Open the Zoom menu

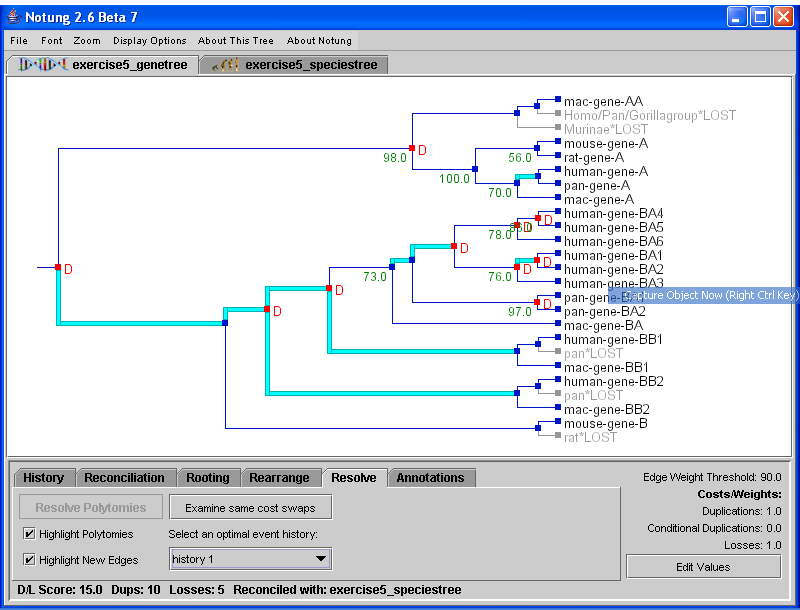click(87, 41)
